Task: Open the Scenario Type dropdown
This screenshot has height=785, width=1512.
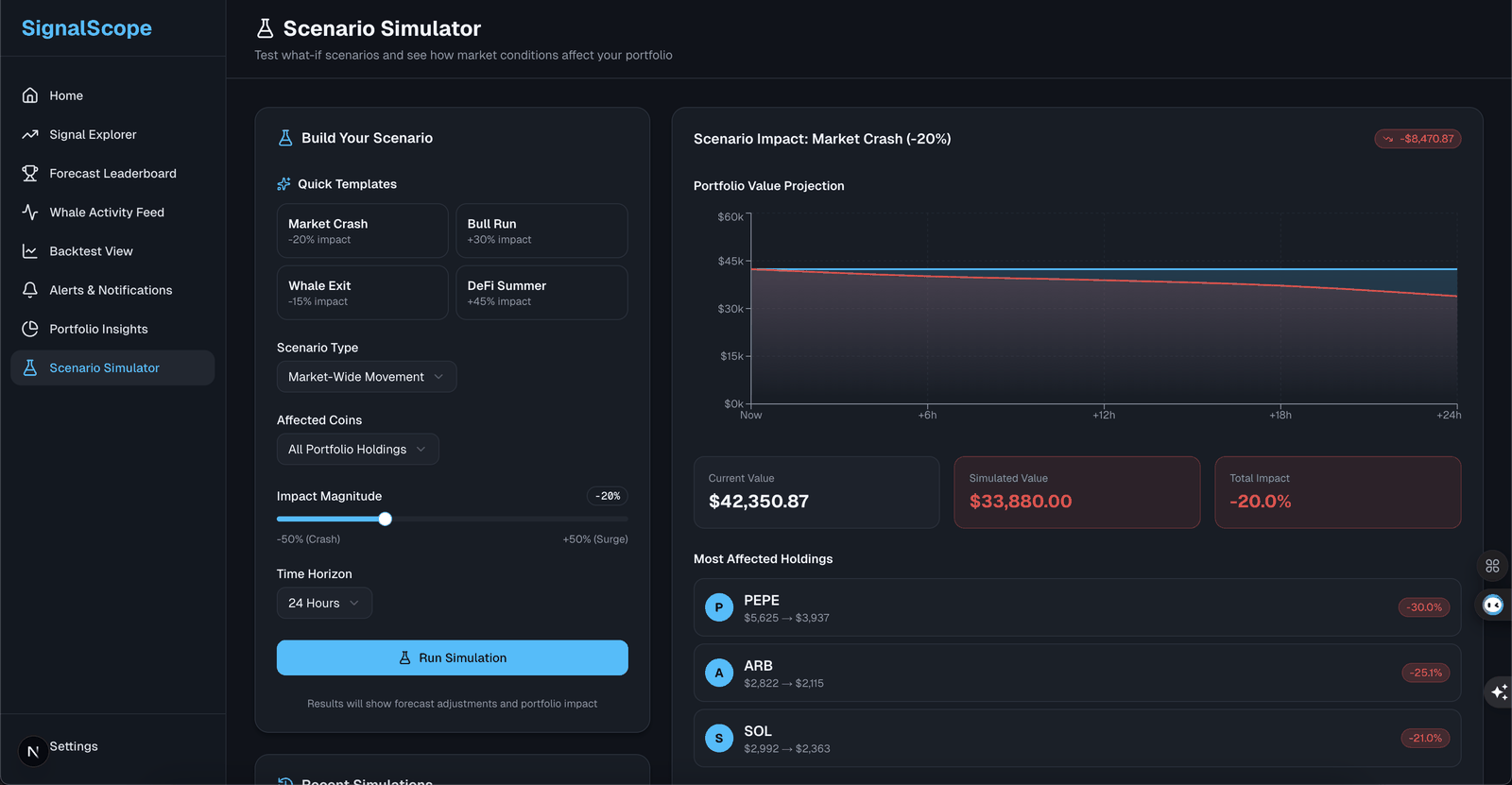Action: 367,377
